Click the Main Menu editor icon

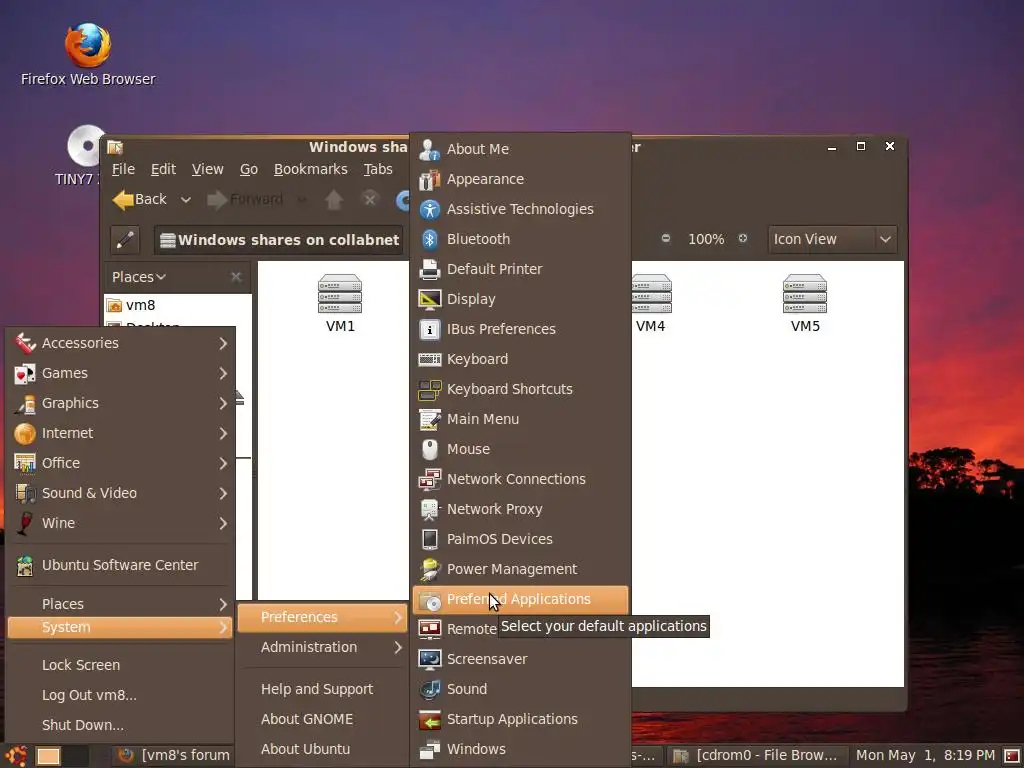429,419
